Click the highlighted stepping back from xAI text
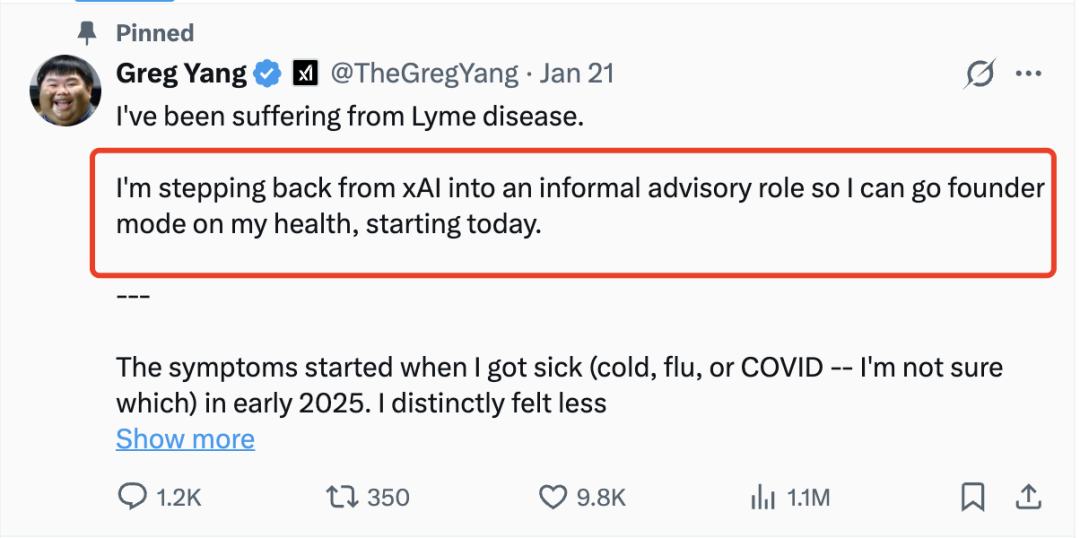The height and width of the screenshot is (538, 1080). [x=580, y=206]
